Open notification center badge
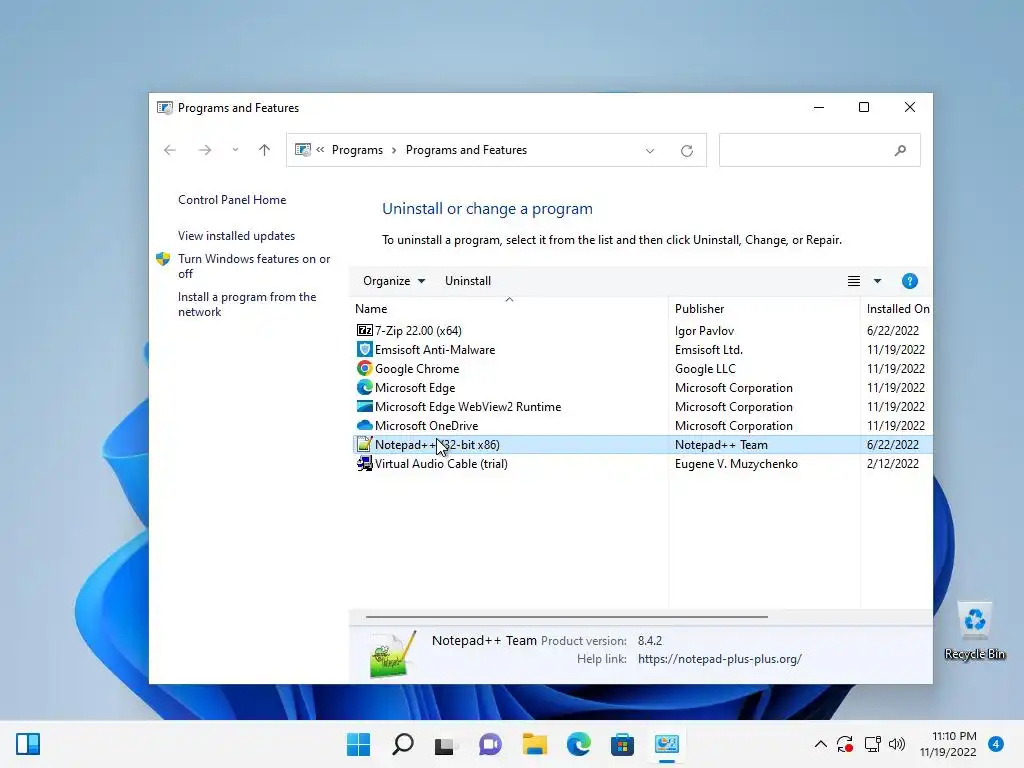Screen dimensions: 1024x768 coord(995,744)
